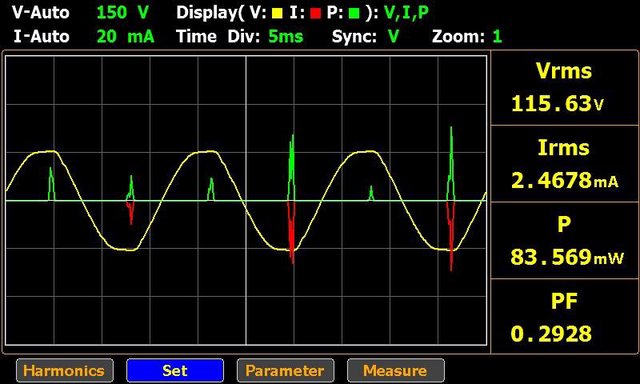
Task: Click the red current color swatch
Action: [x=315, y=13]
